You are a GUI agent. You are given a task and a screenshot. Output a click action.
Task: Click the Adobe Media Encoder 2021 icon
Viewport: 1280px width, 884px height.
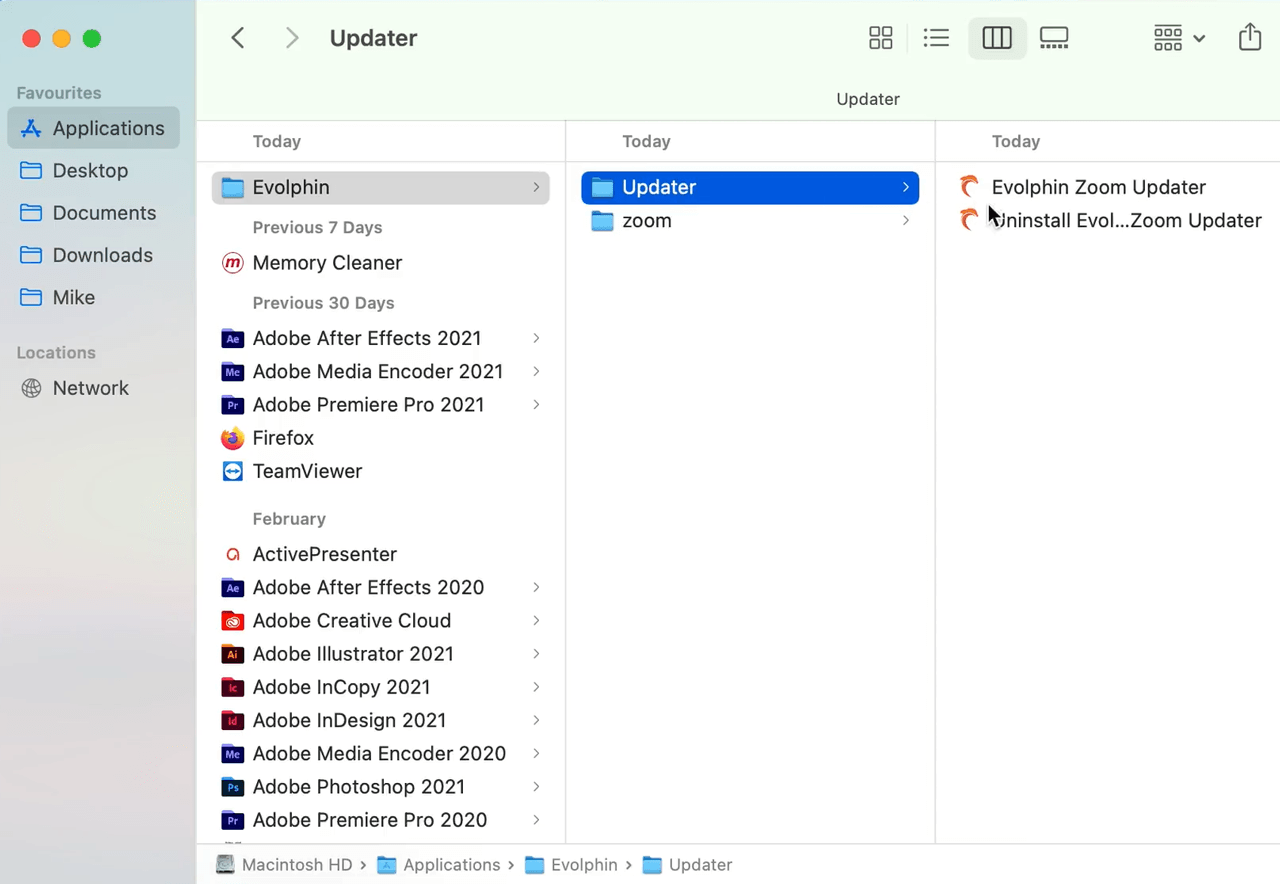[232, 371]
